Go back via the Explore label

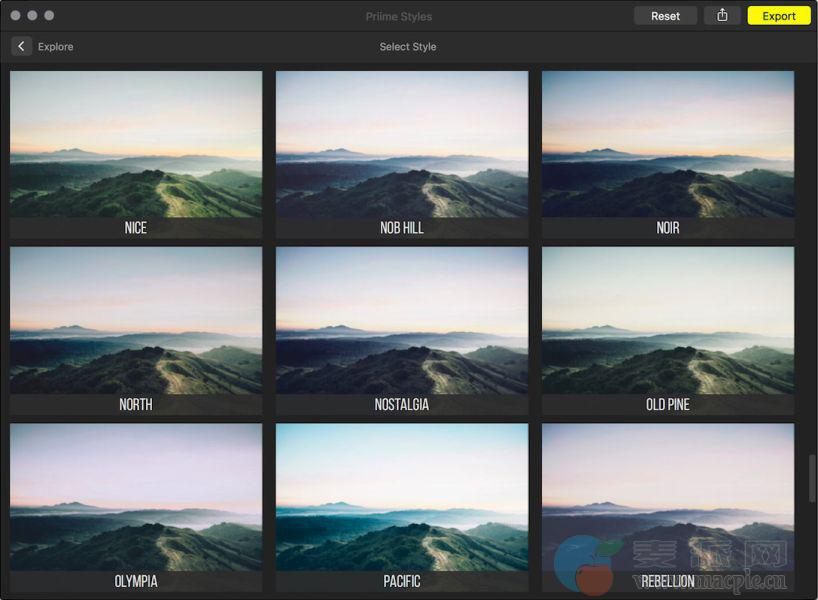coord(55,47)
